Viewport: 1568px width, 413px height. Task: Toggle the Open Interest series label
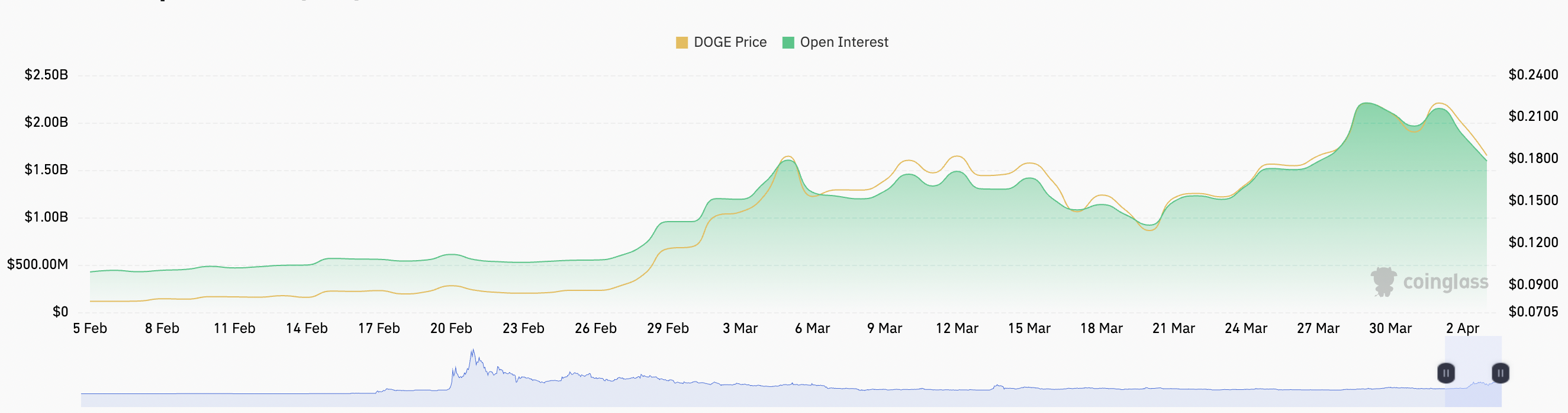pos(843,43)
